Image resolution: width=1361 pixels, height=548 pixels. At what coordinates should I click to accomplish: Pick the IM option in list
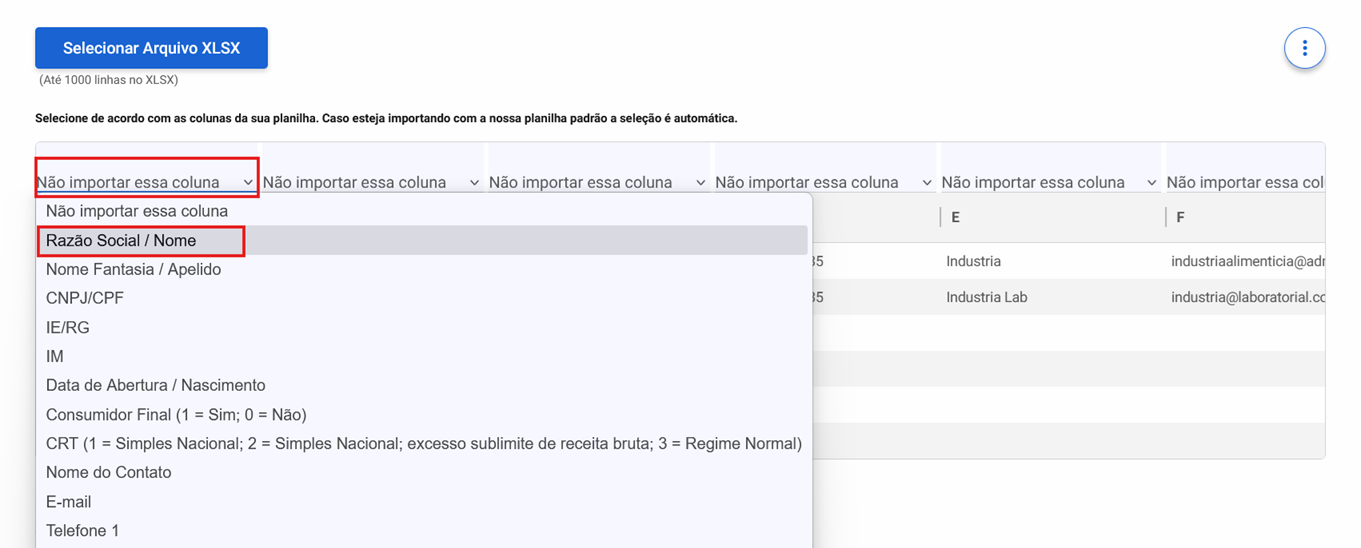click(x=424, y=356)
